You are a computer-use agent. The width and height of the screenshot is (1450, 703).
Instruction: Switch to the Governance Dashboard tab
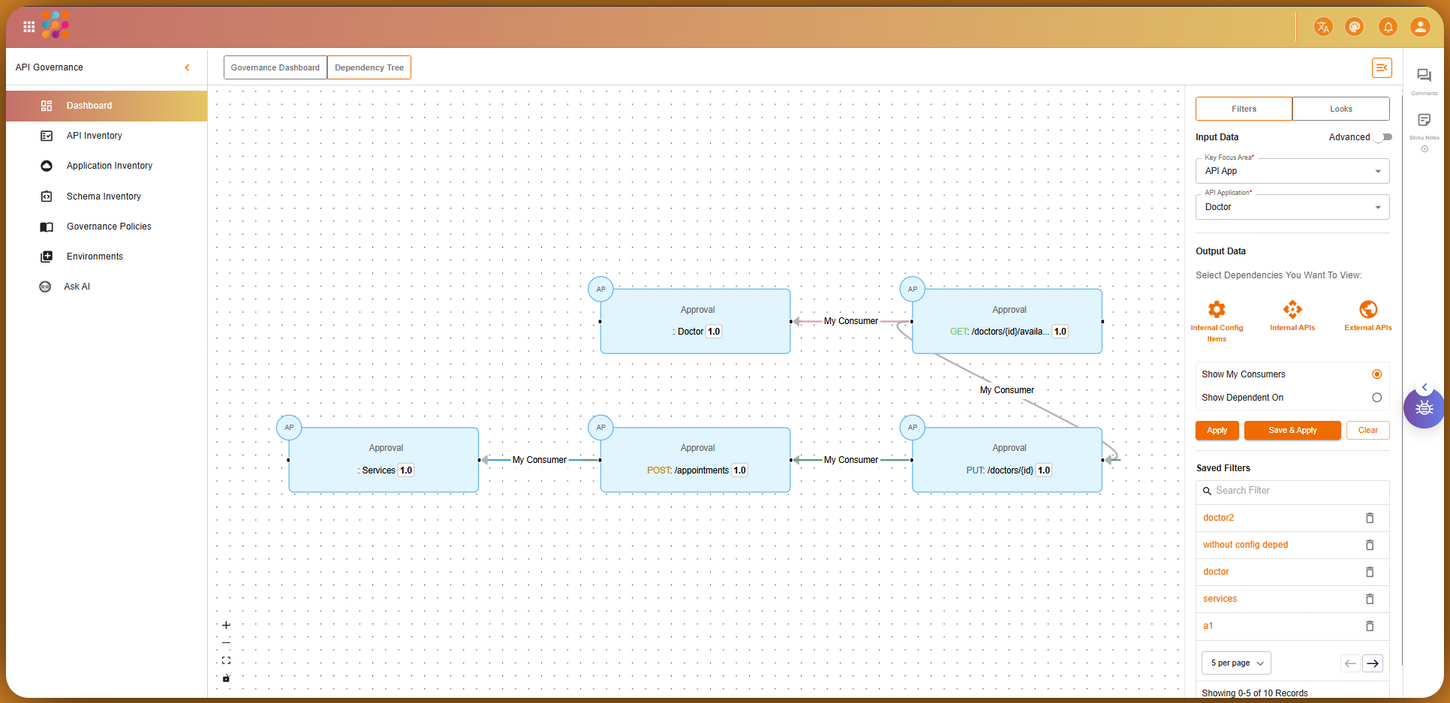coord(275,68)
